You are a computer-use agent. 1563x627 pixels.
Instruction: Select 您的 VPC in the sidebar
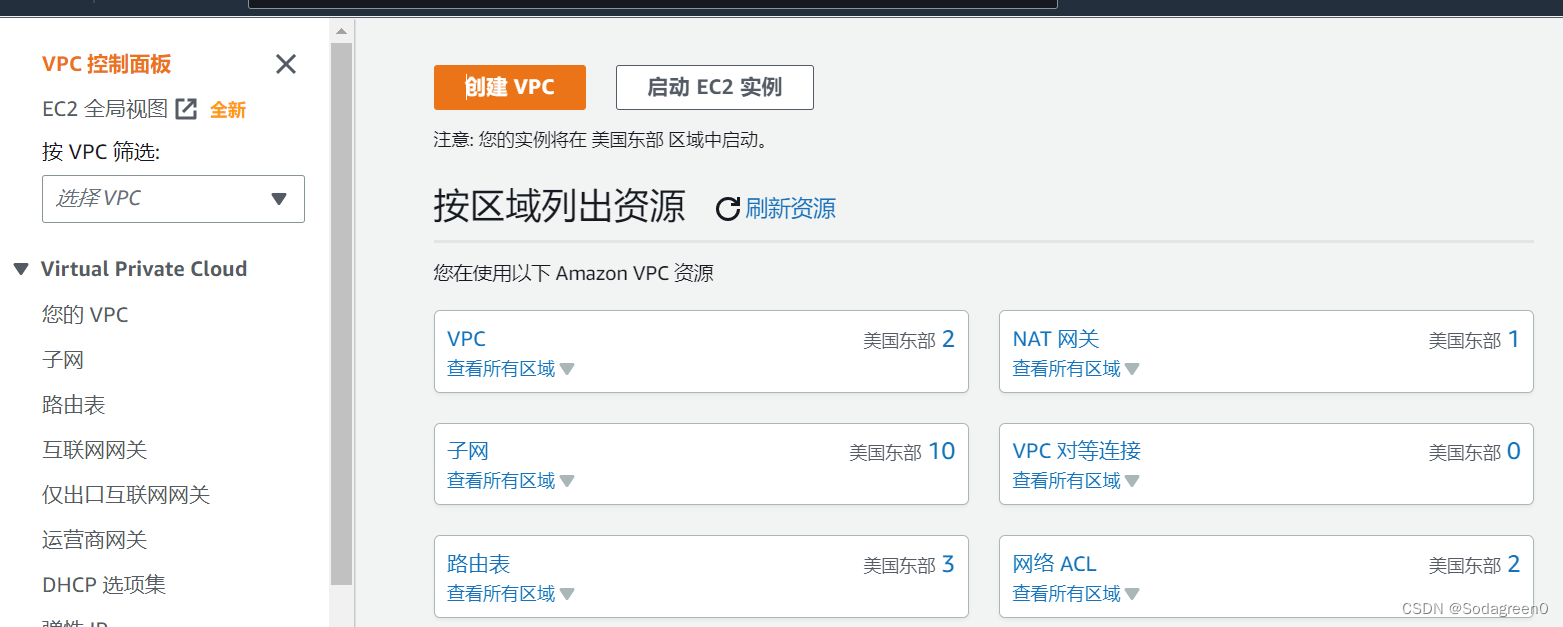pos(85,315)
